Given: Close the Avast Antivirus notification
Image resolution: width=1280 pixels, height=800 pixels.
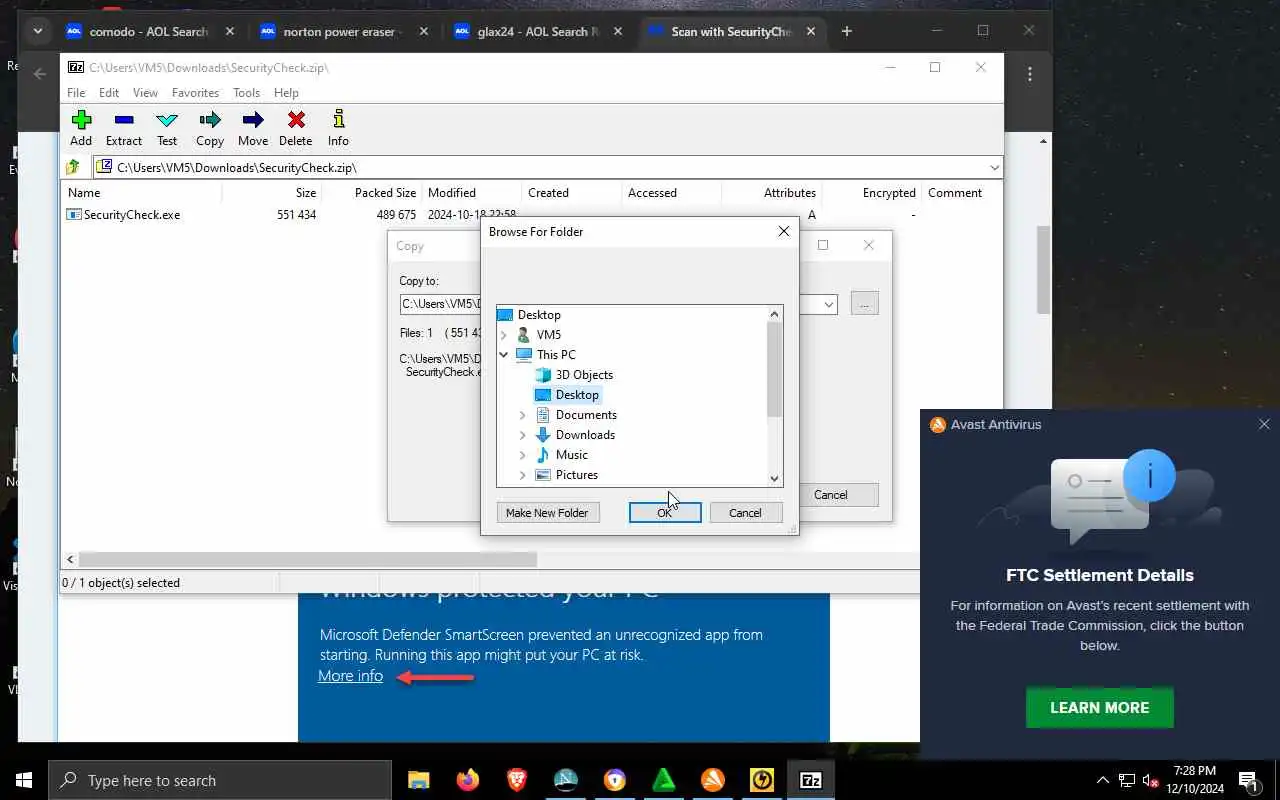Looking at the screenshot, I should (1264, 425).
